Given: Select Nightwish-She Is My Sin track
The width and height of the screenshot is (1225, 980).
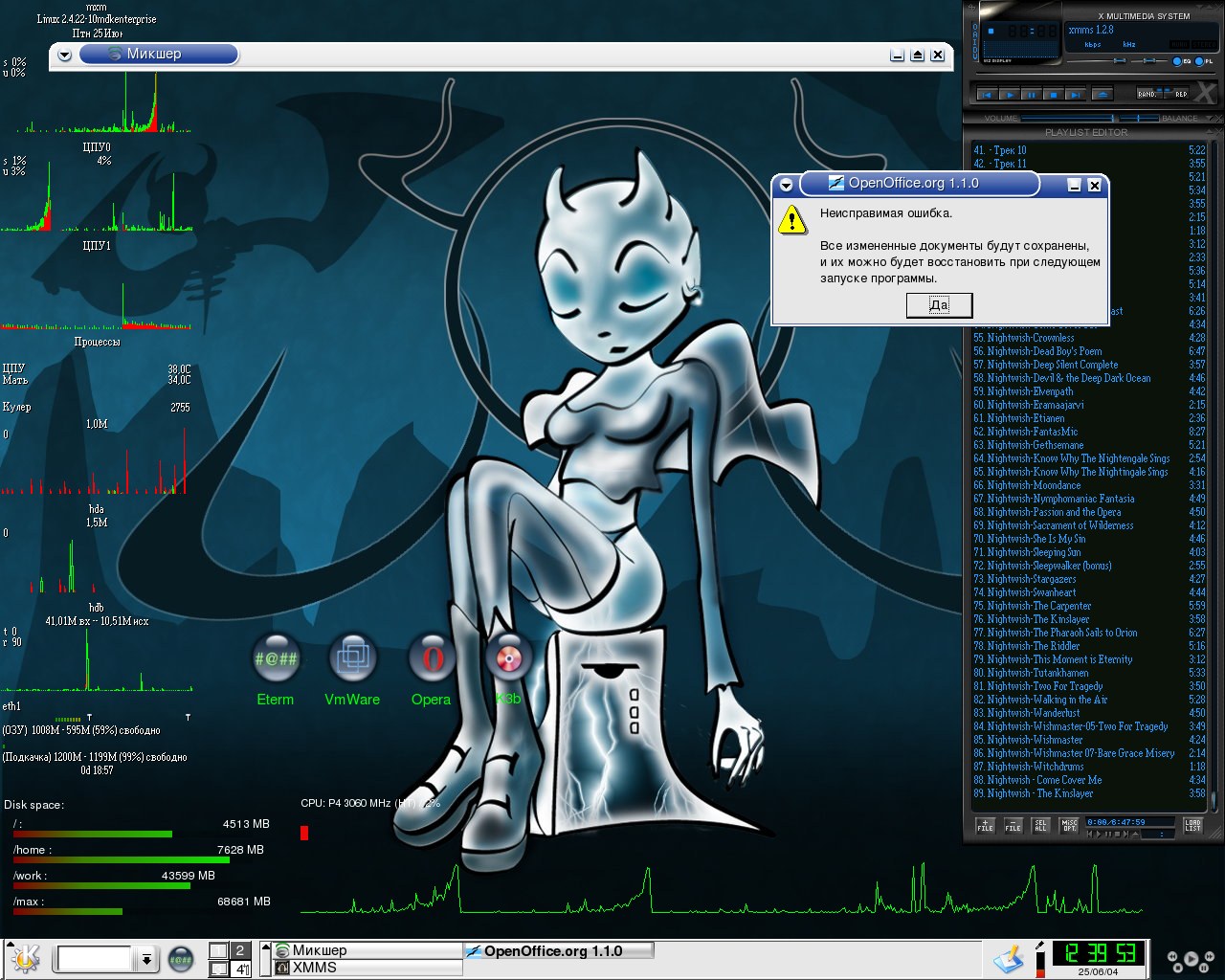Looking at the screenshot, I should click(1089, 539).
